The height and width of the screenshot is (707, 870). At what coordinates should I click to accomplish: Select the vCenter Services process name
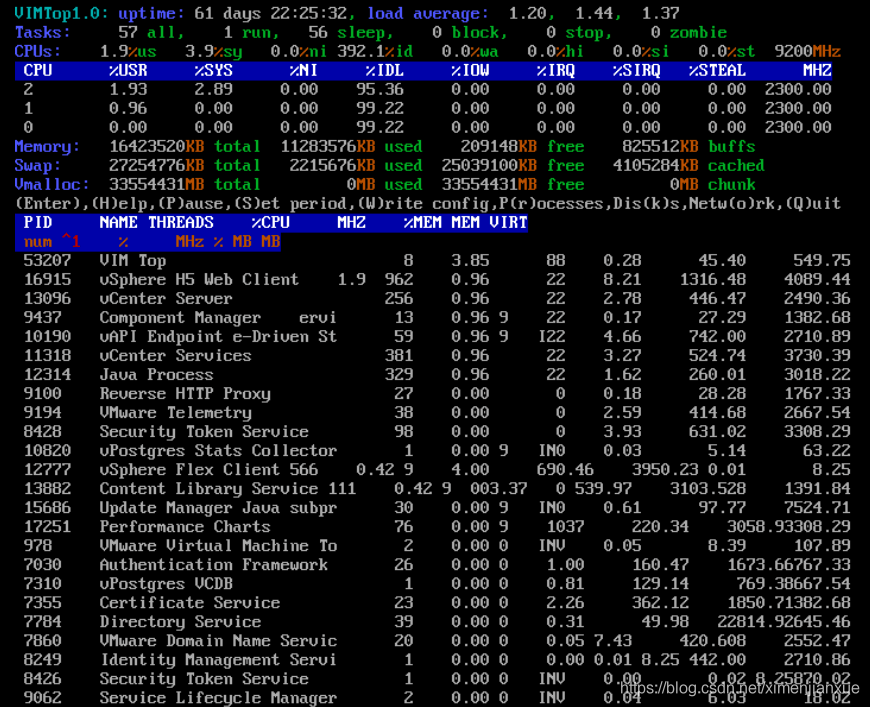tap(175, 355)
